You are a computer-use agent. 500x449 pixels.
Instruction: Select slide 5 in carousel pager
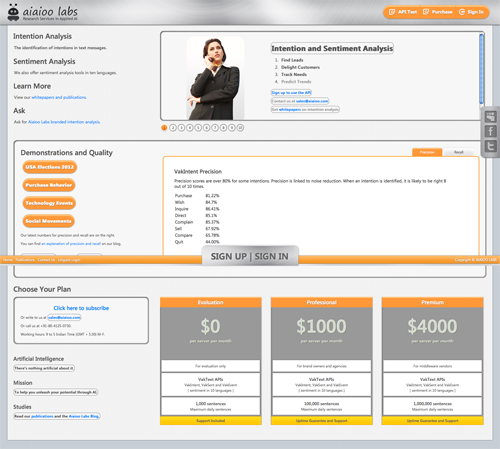pyautogui.click(x=198, y=128)
